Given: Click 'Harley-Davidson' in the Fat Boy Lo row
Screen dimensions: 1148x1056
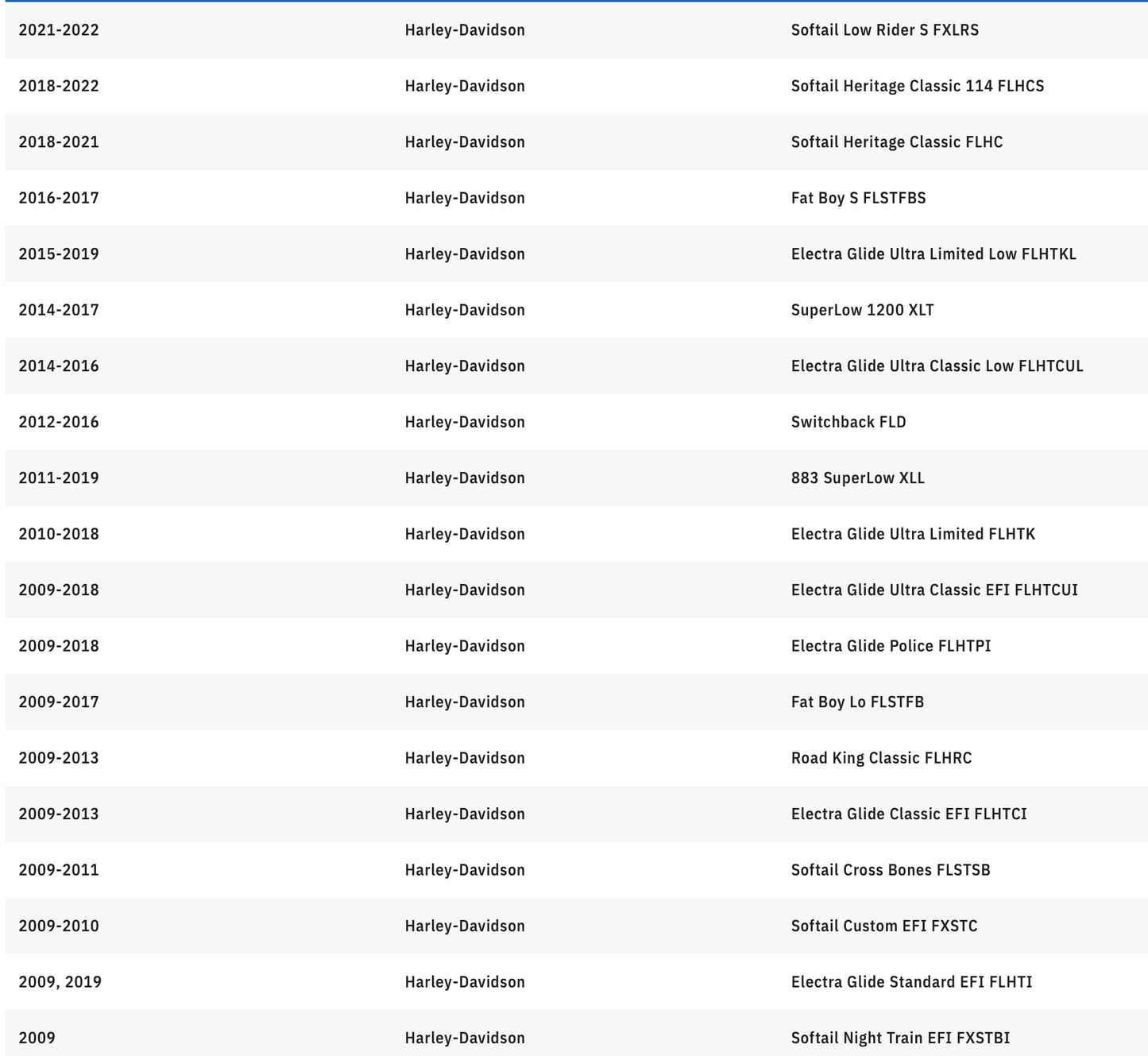Looking at the screenshot, I should (x=465, y=702).
